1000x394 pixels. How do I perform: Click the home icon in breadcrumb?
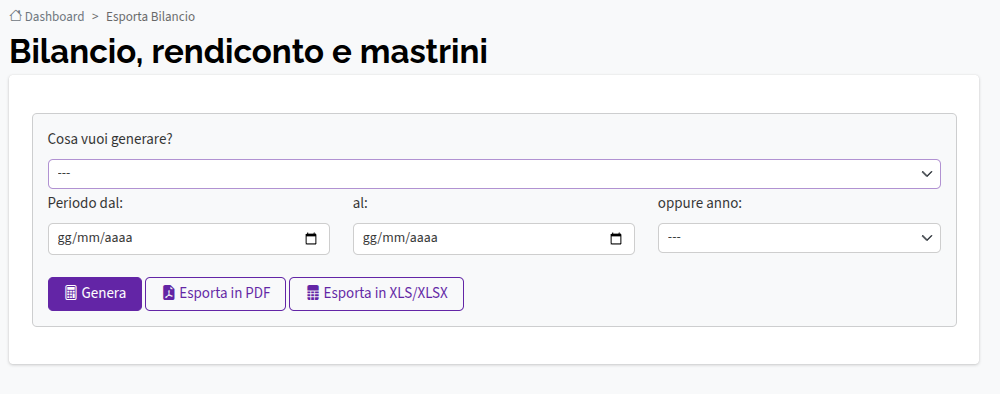tap(16, 16)
